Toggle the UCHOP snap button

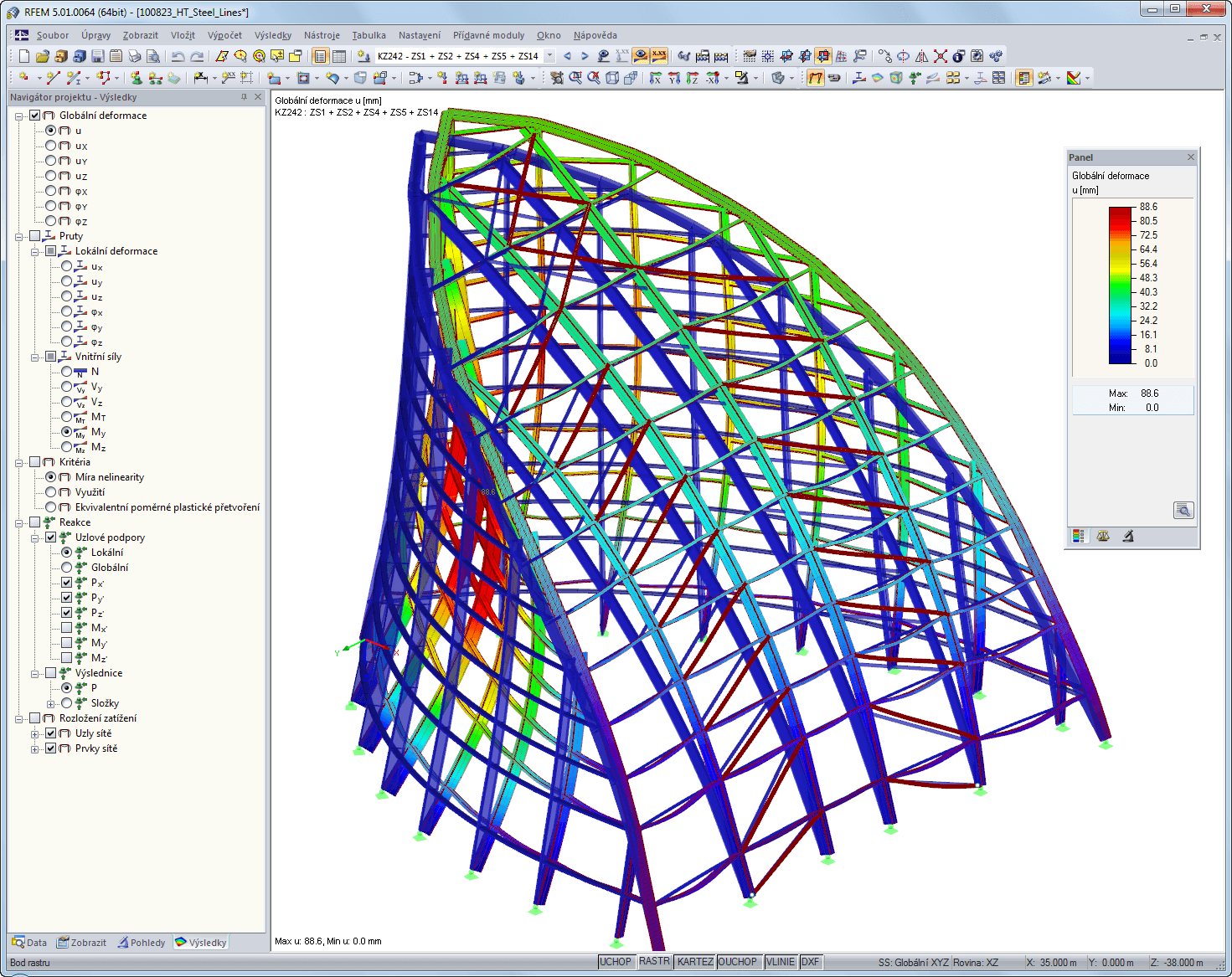[616, 961]
